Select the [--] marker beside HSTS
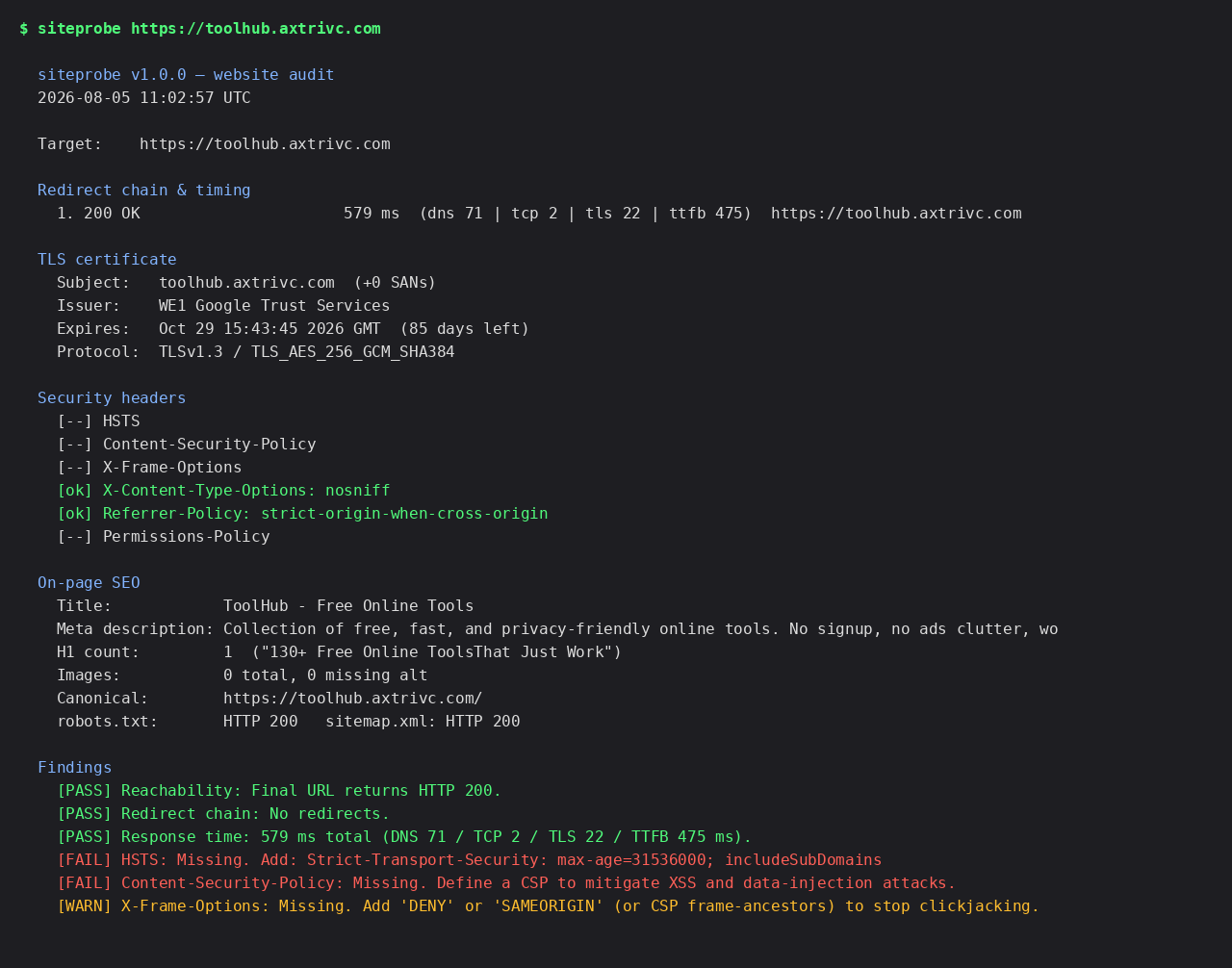This screenshot has height=968, width=1232. [75, 421]
